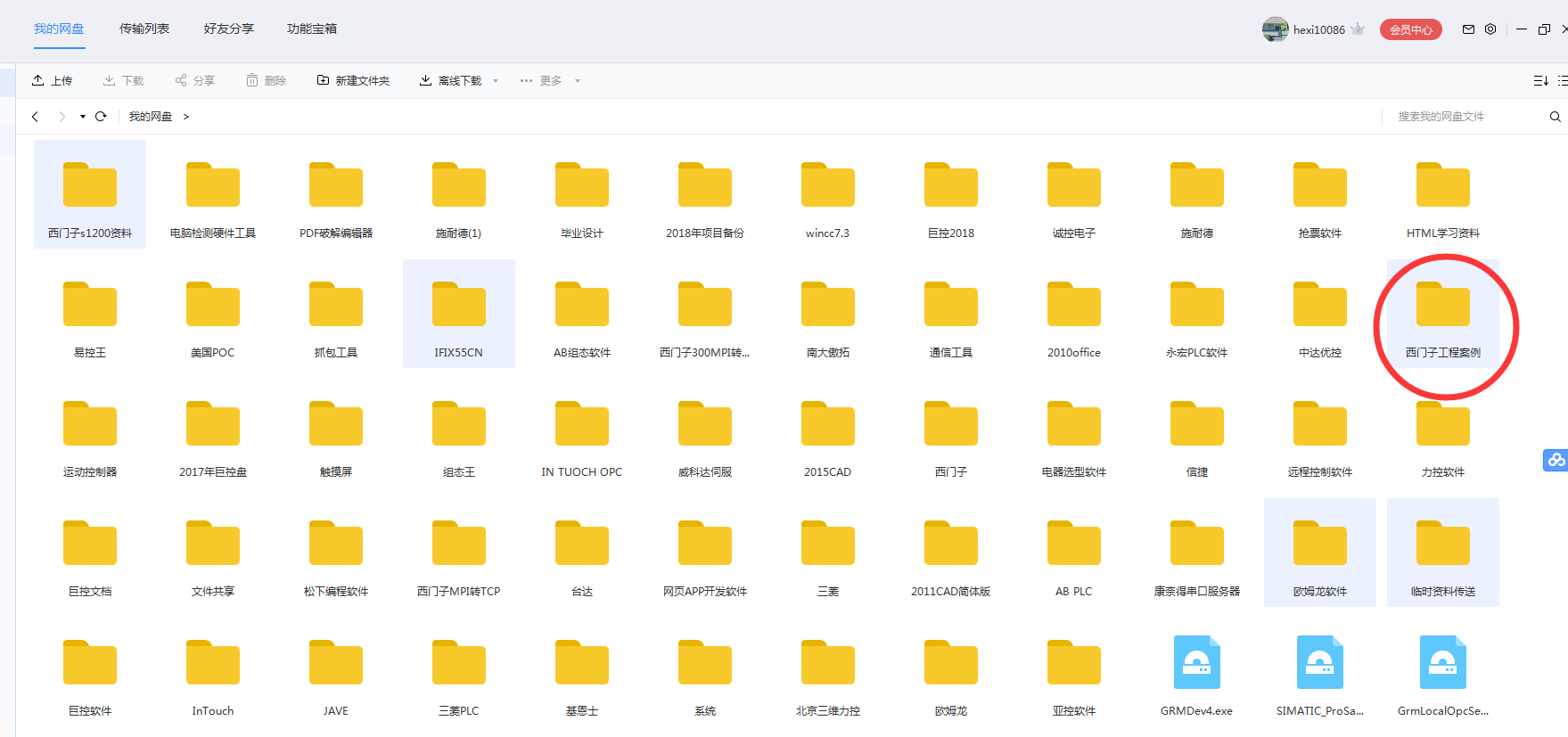Click the 离线下载 offline download button
The width and height of the screenshot is (1568, 737).
tap(450, 80)
